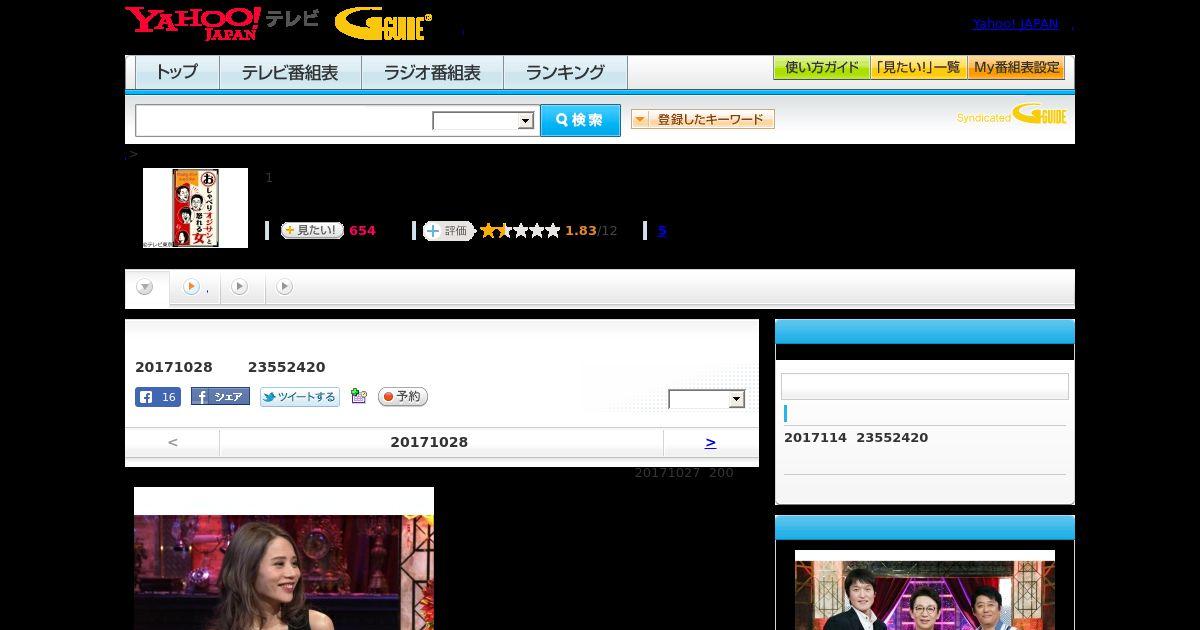Open the 使い方ガイド button
Screen dimensions: 1200x630
[821, 68]
